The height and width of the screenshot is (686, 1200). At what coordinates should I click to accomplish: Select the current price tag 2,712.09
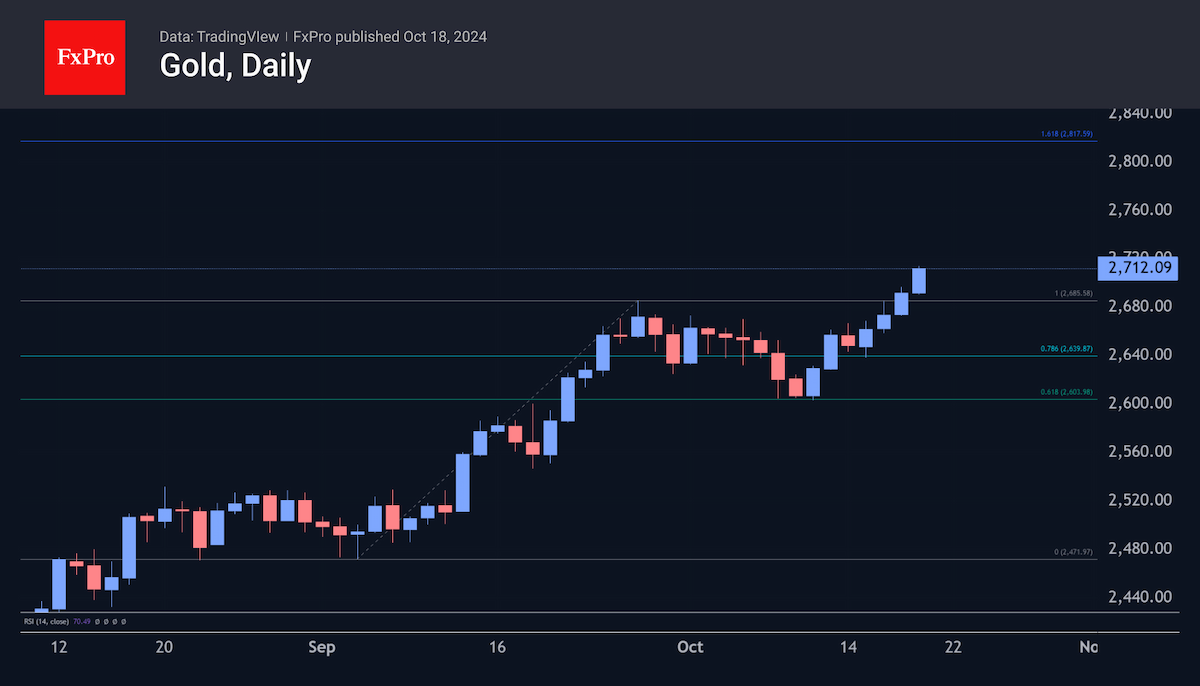click(x=1138, y=268)
